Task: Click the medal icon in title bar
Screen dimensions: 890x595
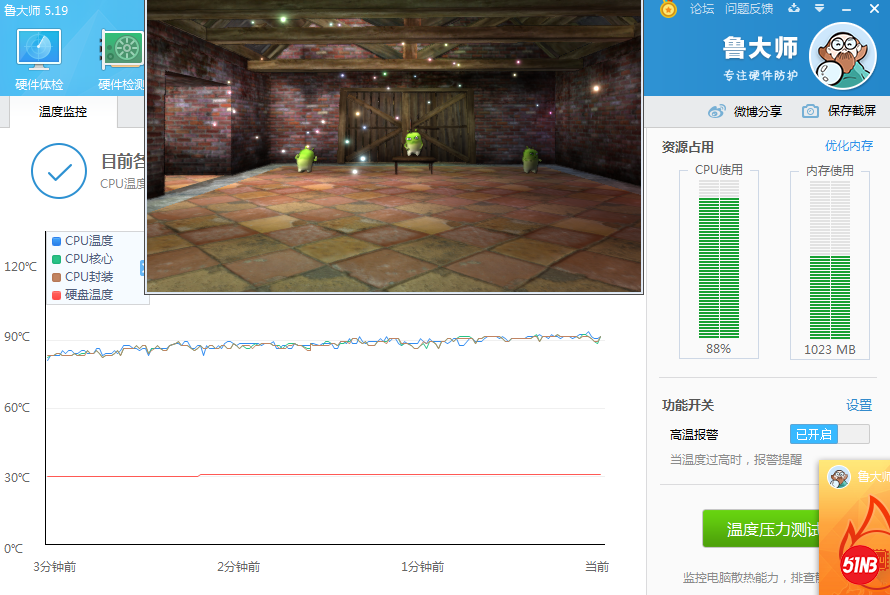Action: (x=668, y=9)
